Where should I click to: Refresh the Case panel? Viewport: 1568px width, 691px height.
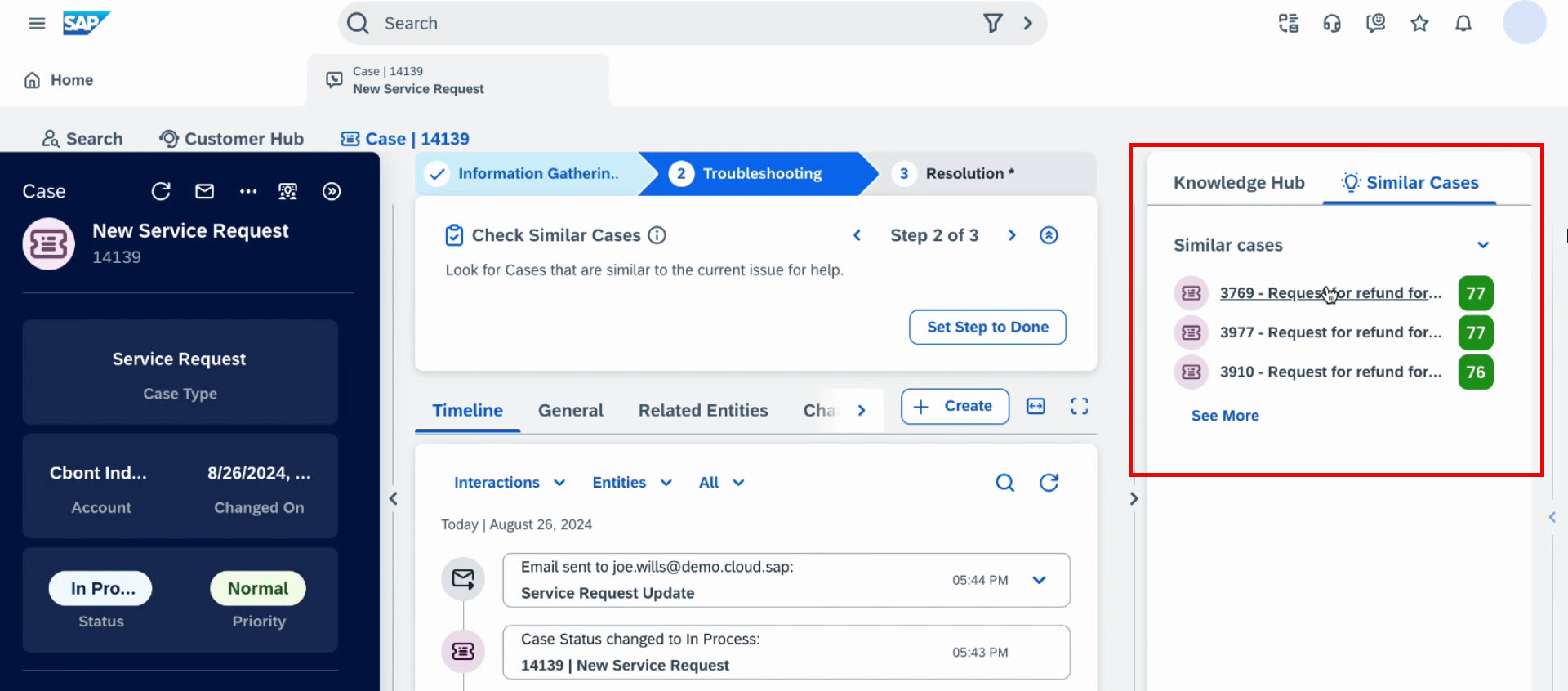click(x=161, y=191)
